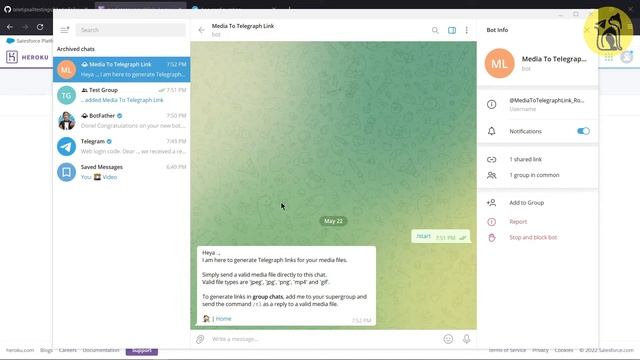Image resolution: width=640 pixels, height=360 pixels.
Task: Click the Heroku logo in the browser
Action: click(27, 57)
